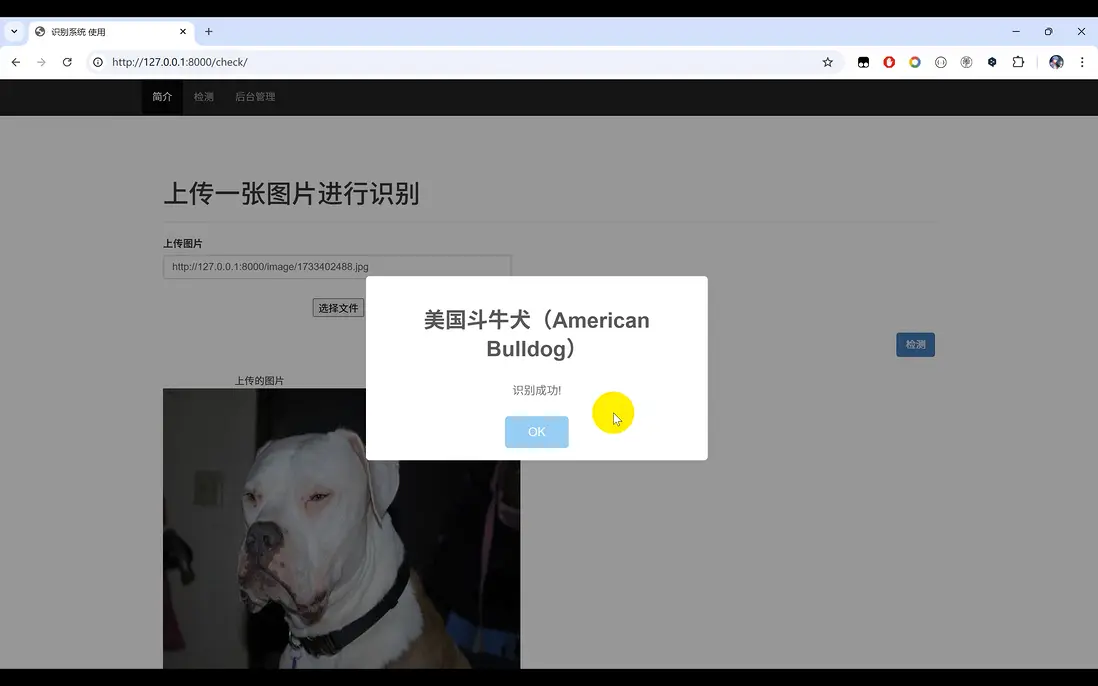Viewport: 1098px width, 686px height.
Task: Bookmark this page with the star icon
Action: pos(828,62)
